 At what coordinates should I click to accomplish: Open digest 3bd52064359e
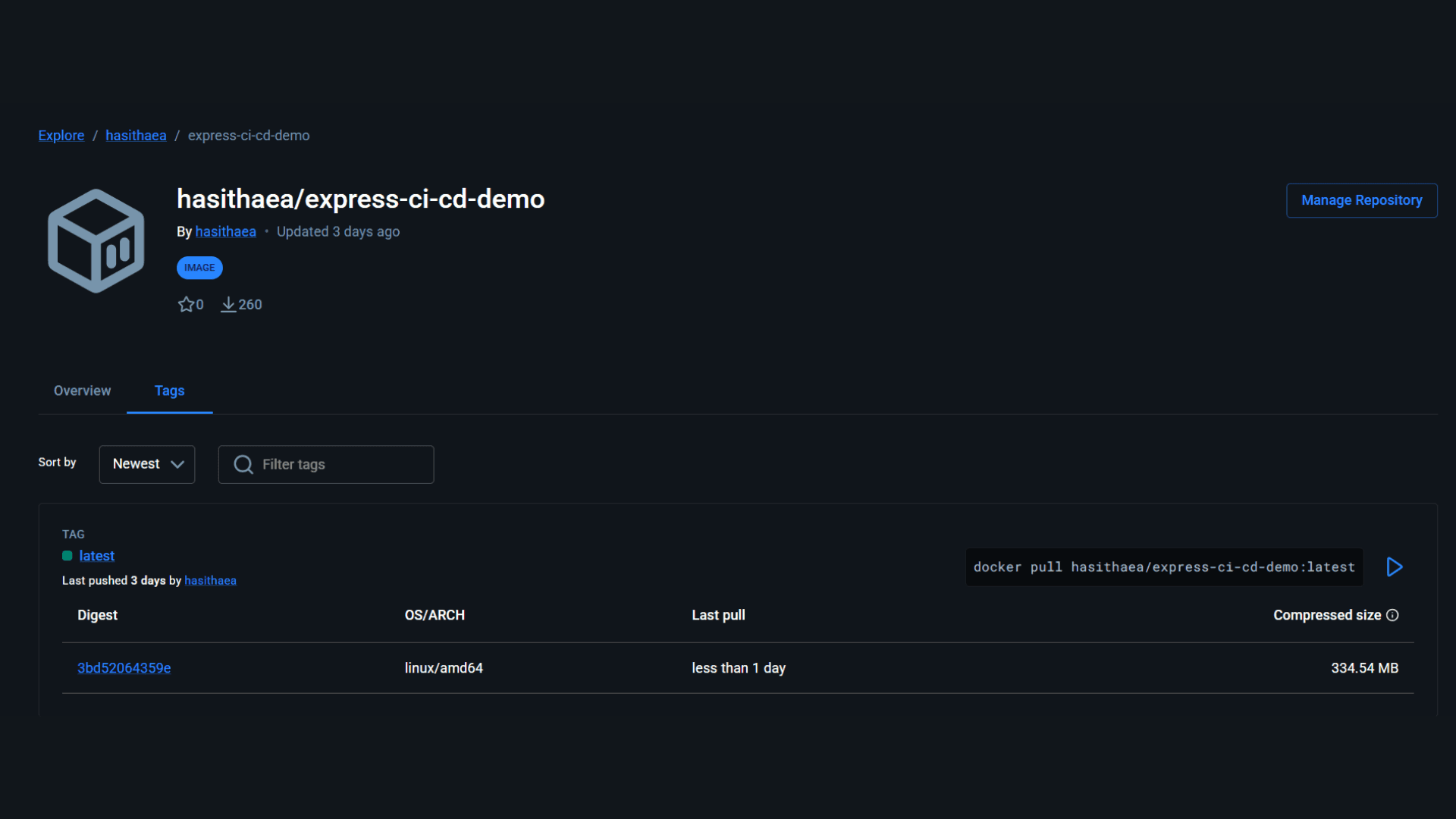coord(124,668)
